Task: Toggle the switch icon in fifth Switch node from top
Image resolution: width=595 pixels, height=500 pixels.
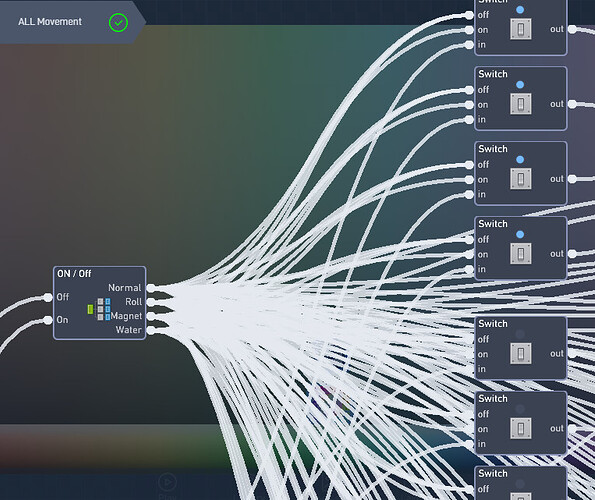Action: [521, 353]
